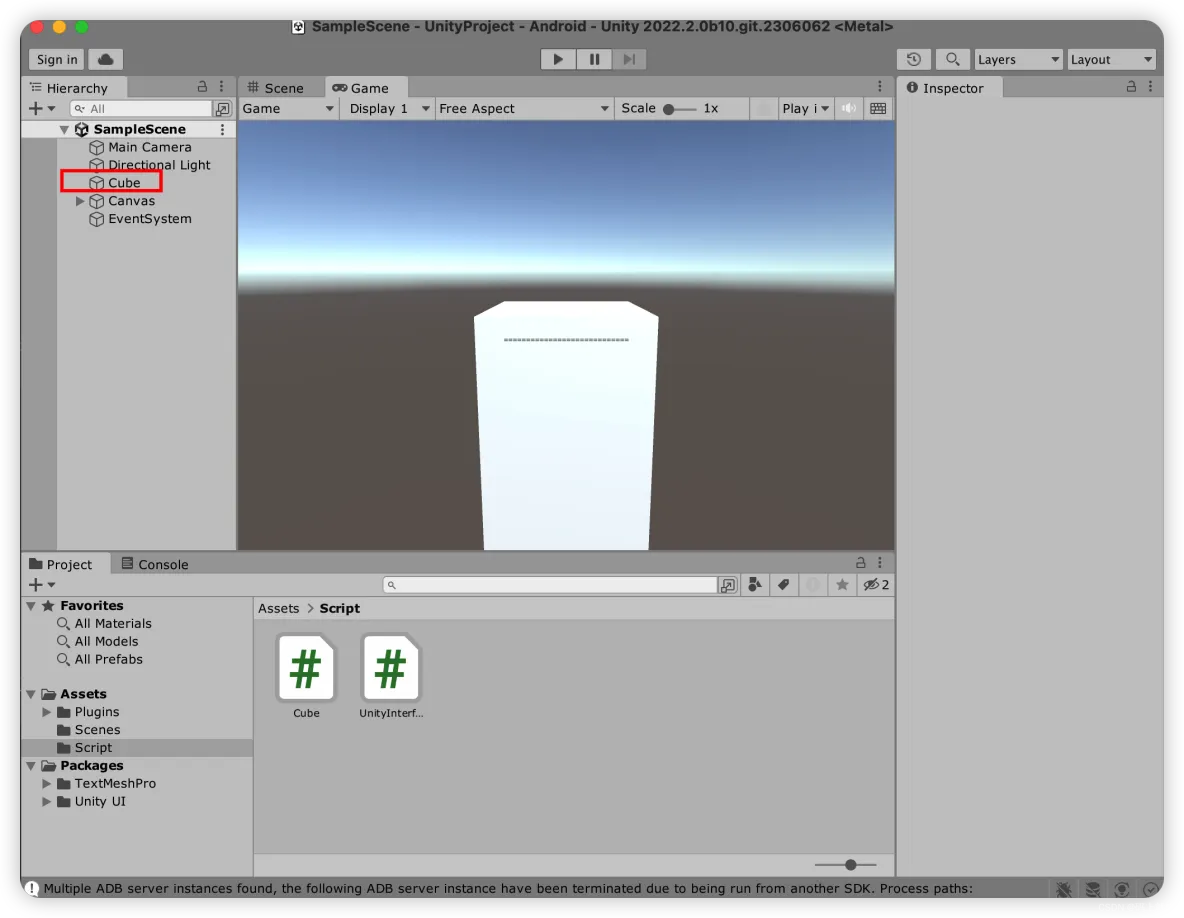Expand the Plugins folder

click(47, 712)
